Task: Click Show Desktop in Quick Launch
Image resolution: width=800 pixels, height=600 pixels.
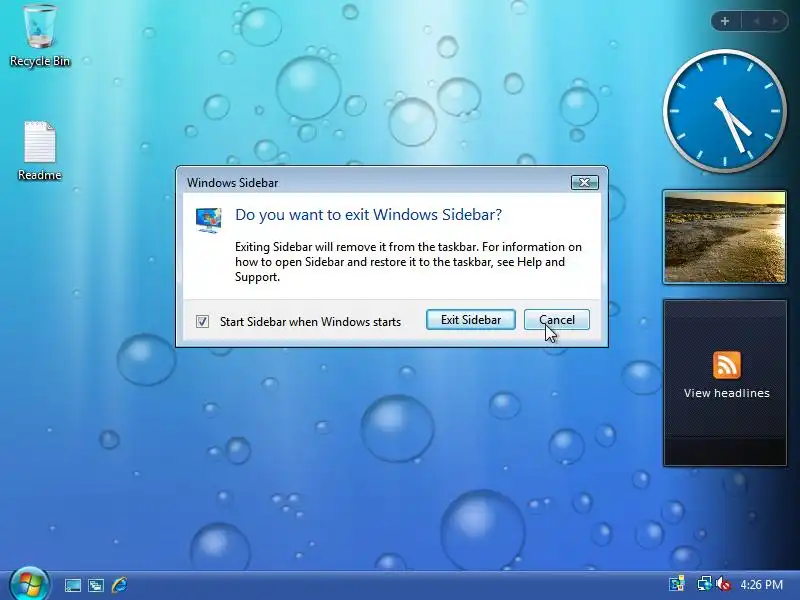Action: coord(72,585)
